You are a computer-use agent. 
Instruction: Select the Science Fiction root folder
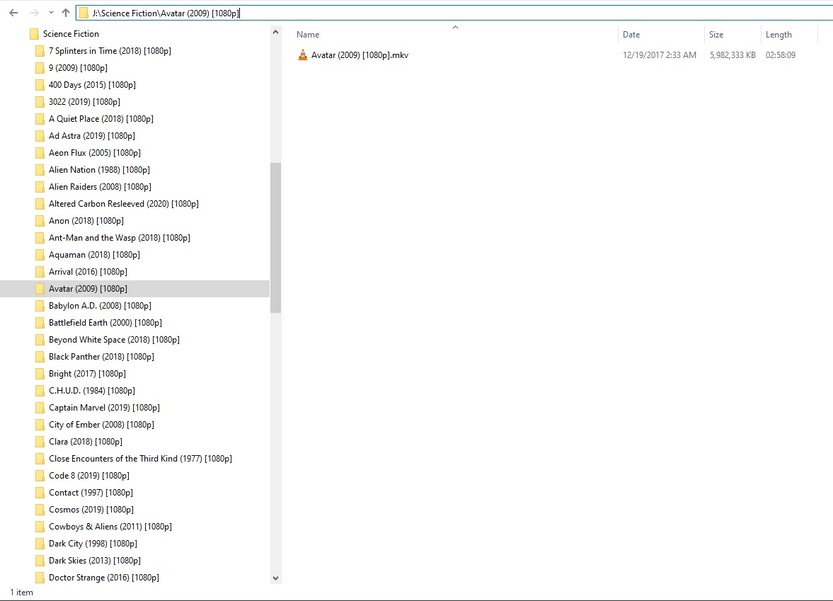71,34
